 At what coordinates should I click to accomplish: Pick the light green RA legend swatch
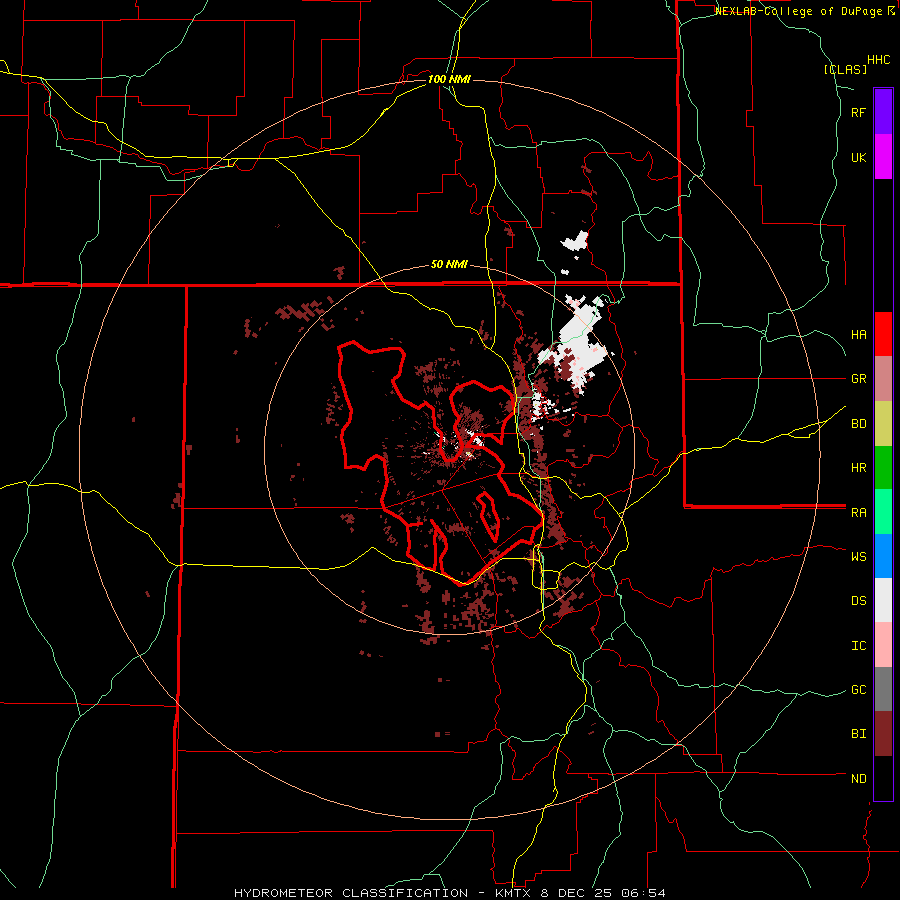pyautogui.click(x=883, y=512)
